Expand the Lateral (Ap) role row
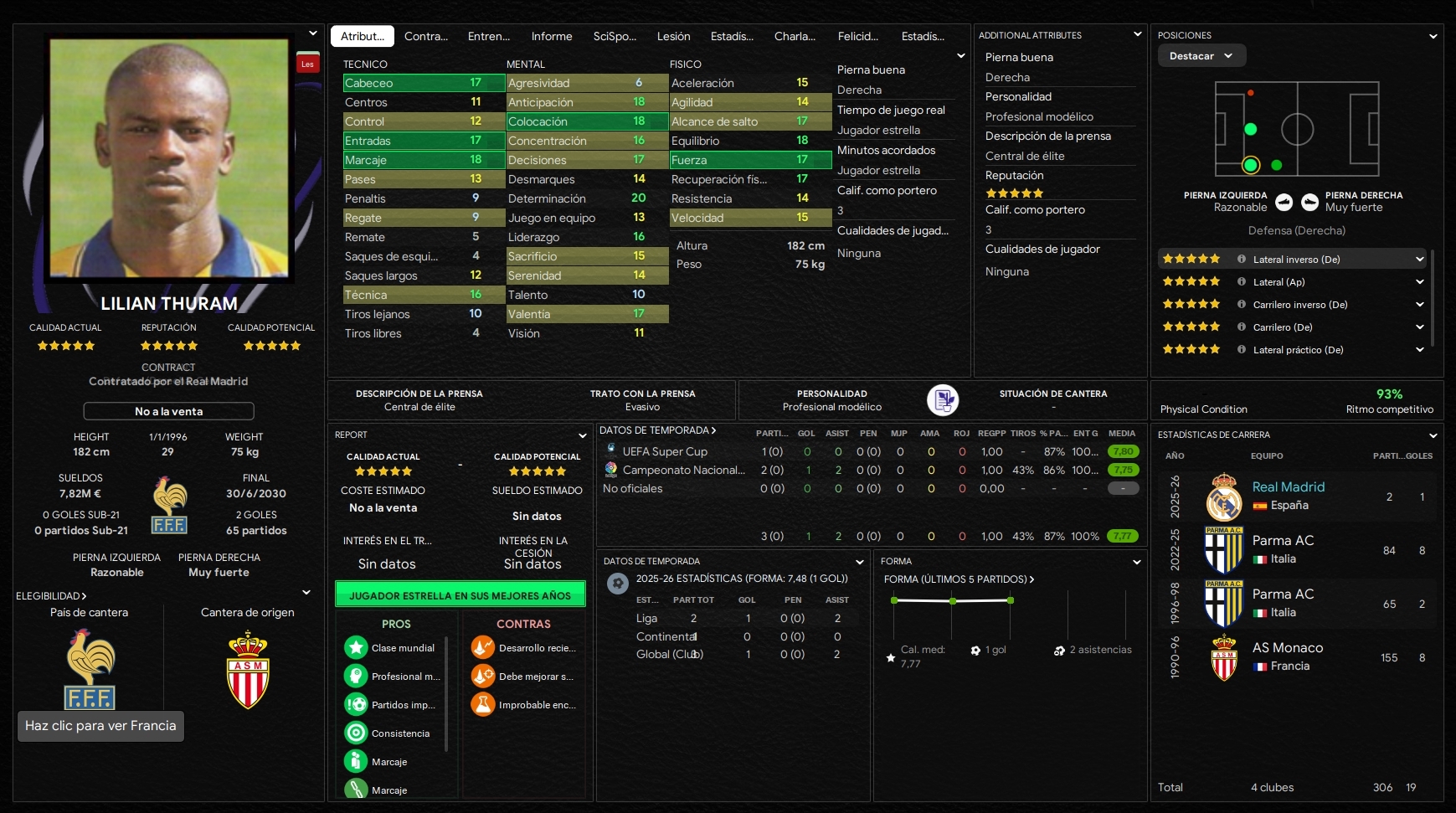This screenshot has height=813, width=1456. [1420, 282]
